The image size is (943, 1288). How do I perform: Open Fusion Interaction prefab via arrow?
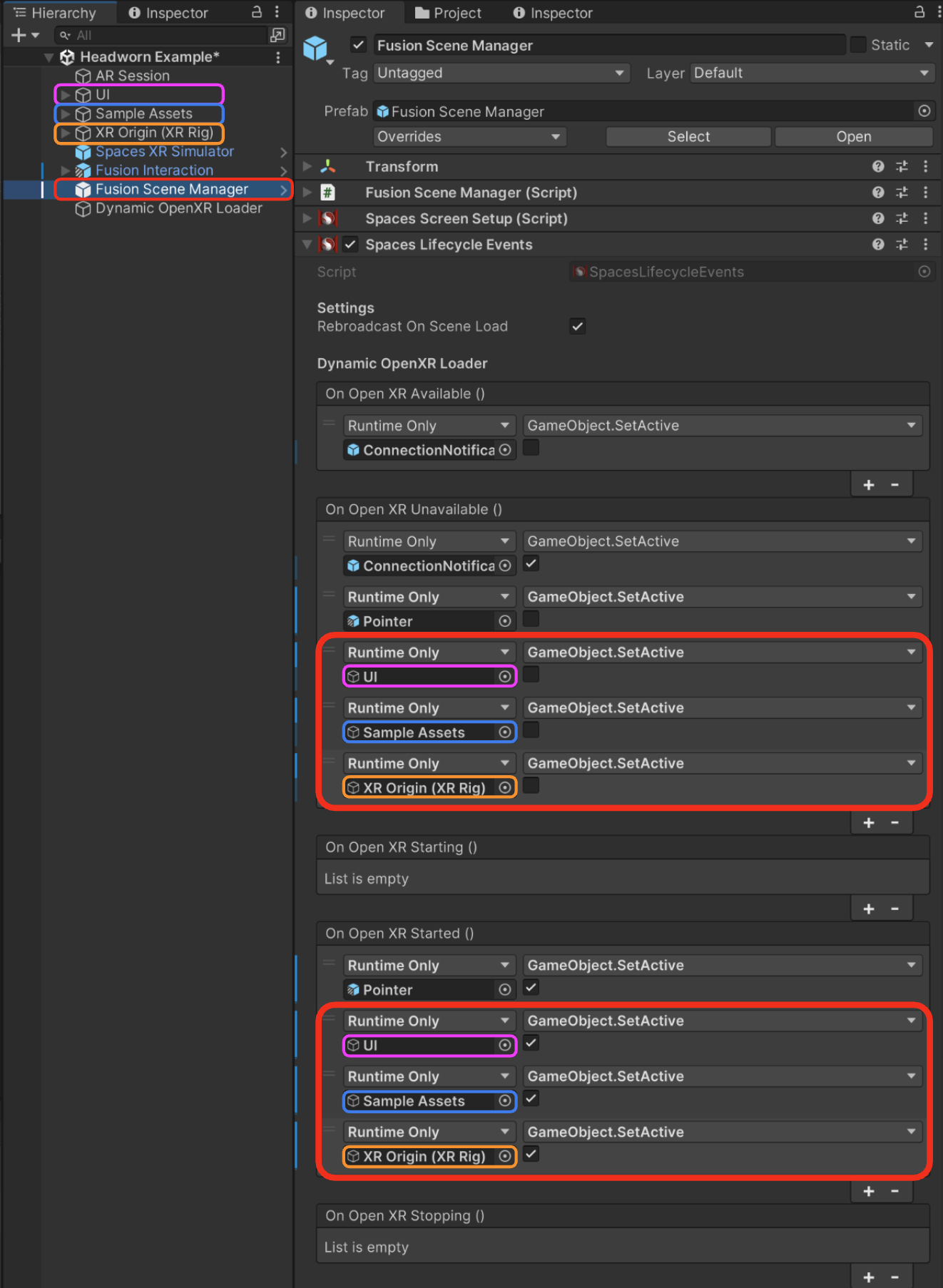point(283,171)
